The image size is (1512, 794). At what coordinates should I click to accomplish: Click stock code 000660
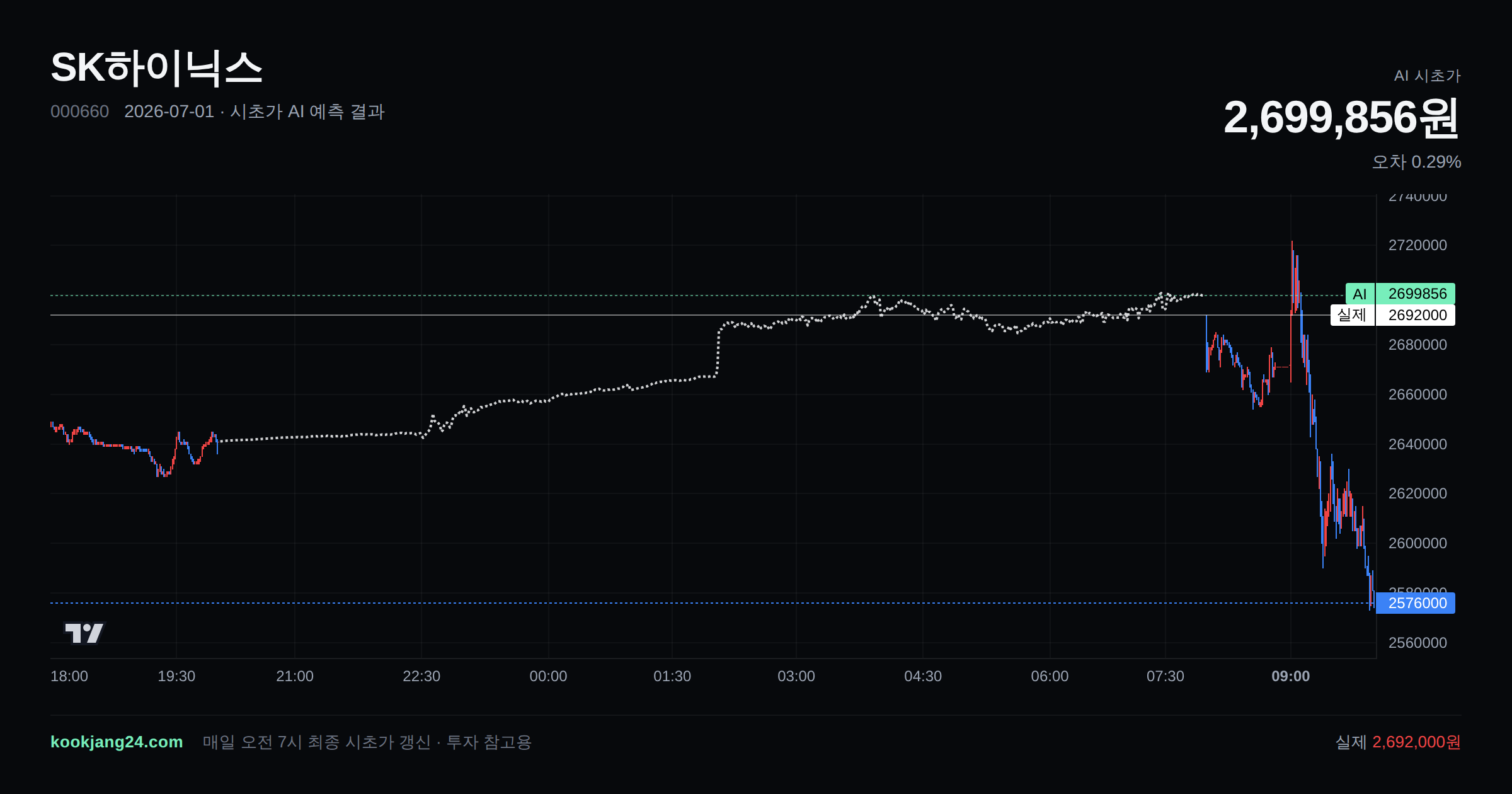pyautogui.click(x=79, y=112)
